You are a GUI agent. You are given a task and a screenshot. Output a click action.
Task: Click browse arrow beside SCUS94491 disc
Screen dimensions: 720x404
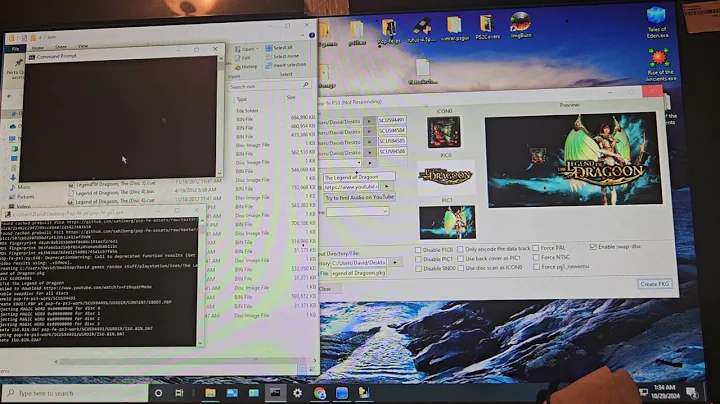[x=369, y=121]
